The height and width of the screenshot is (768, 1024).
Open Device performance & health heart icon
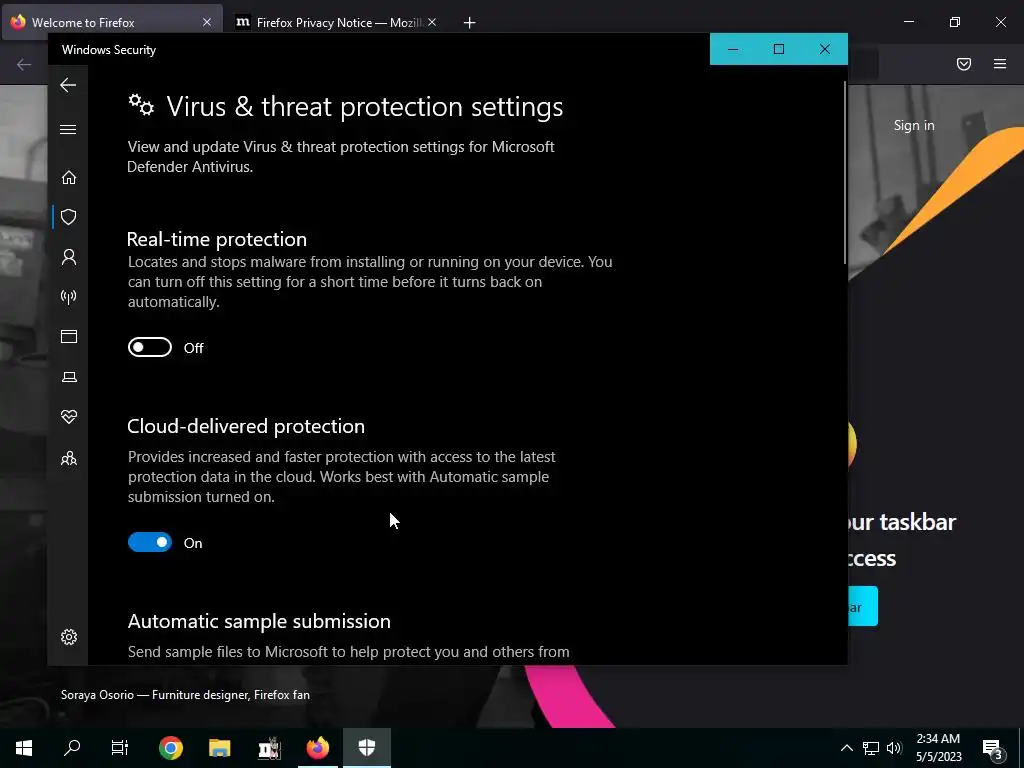click(x=69, y=417)
